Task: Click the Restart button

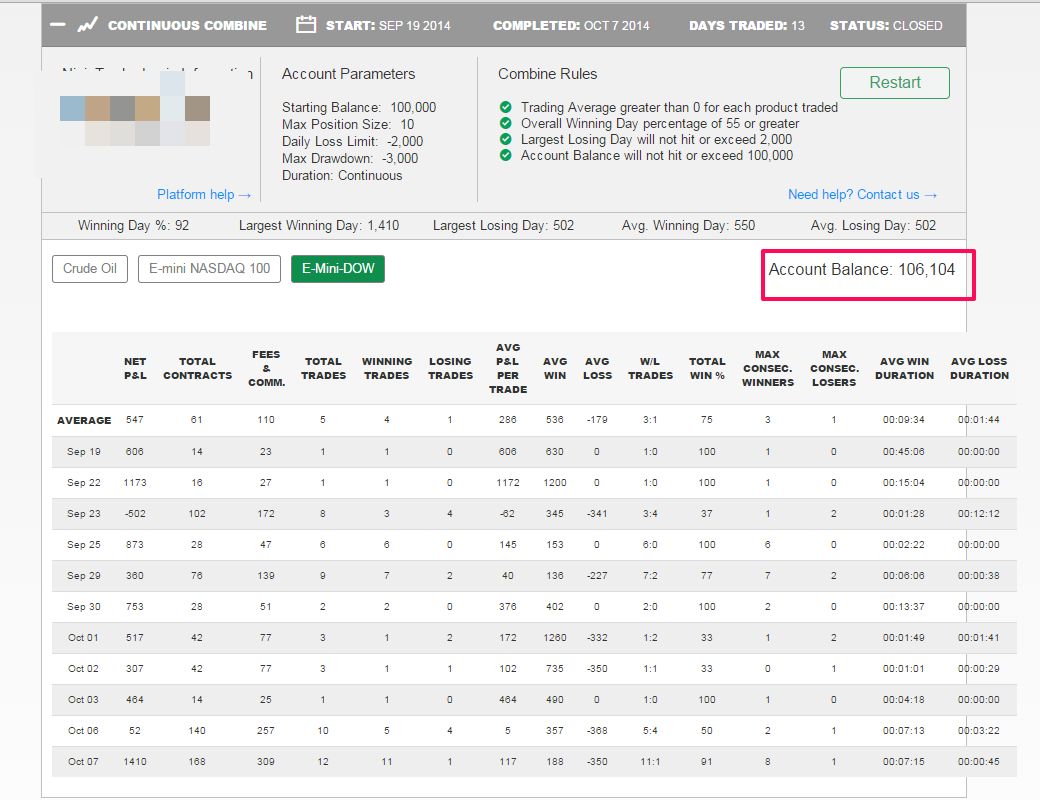Action: (x=895, y=83)
